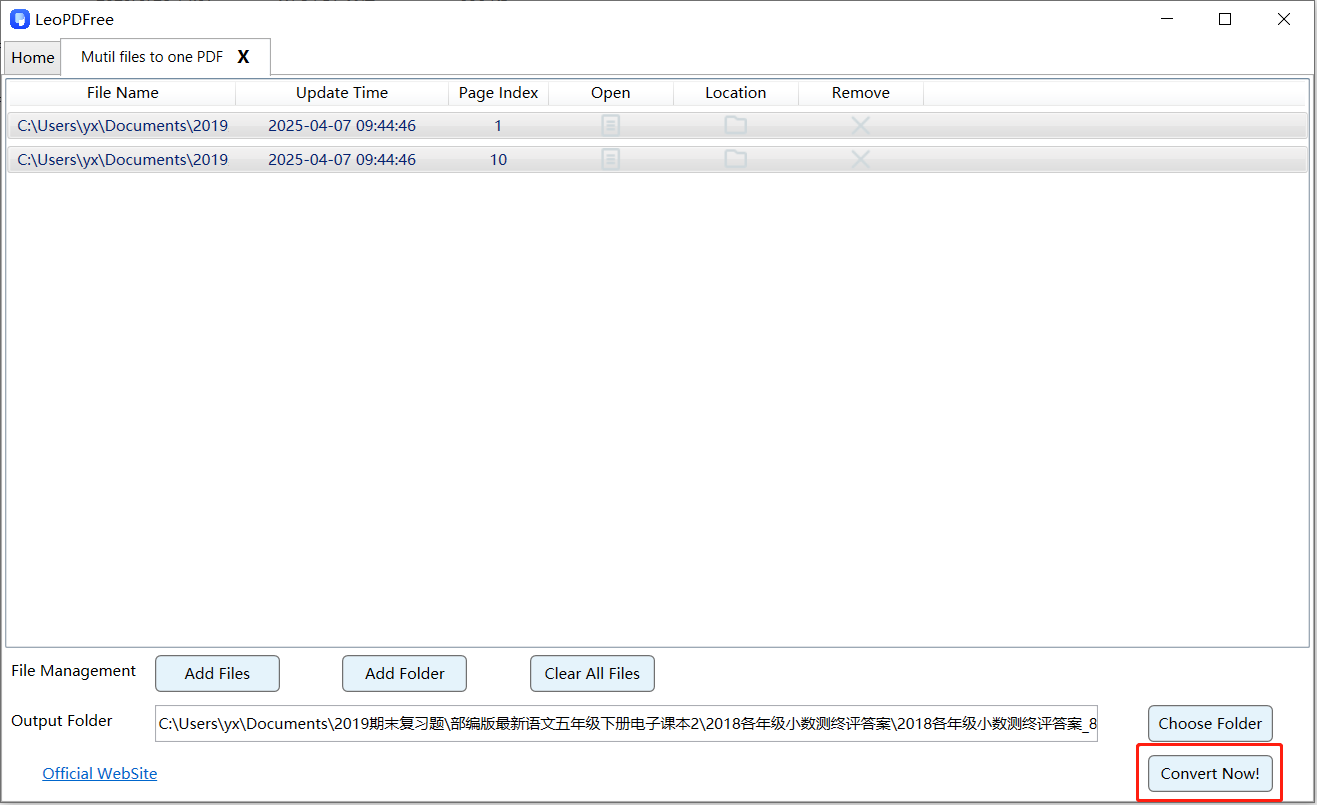Click the Page Index column header
The width and height of the screenshot is (1317, 805).
(499, 93)
